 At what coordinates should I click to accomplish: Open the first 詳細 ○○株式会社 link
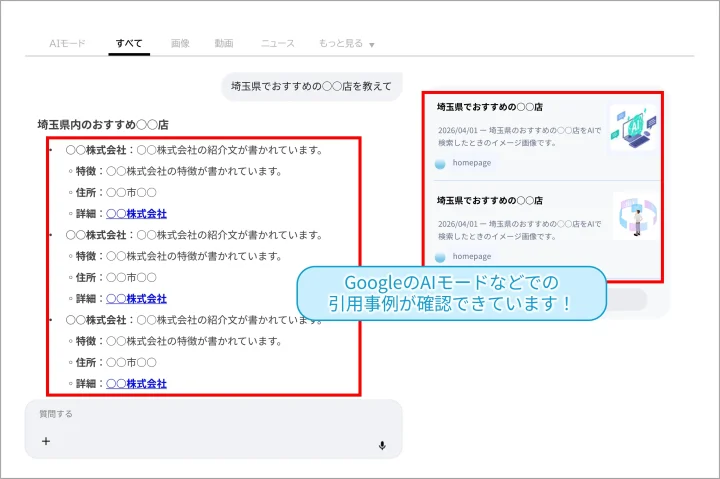click(x=136, y=214)
